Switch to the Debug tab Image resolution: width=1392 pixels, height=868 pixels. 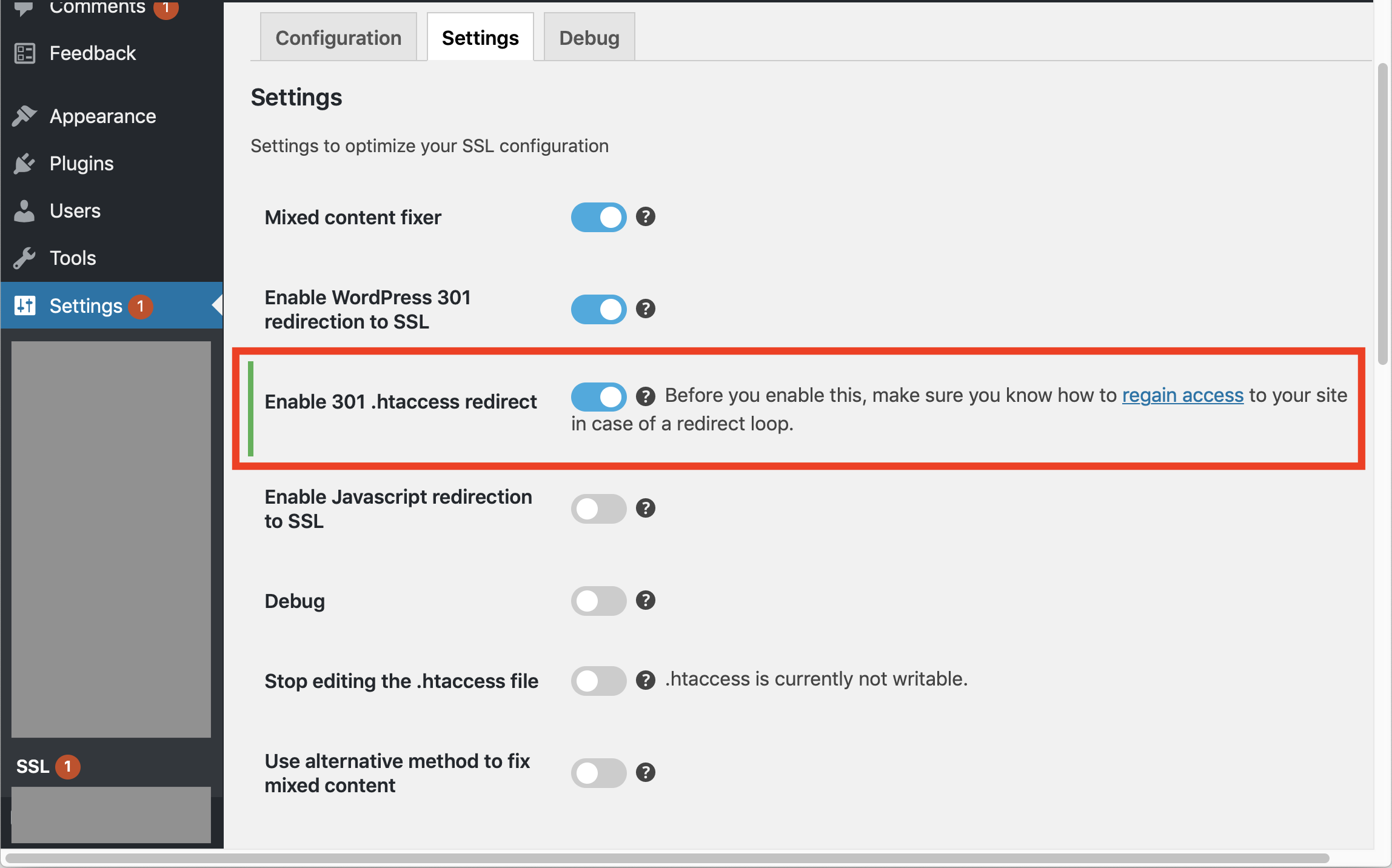coord(589,38)
